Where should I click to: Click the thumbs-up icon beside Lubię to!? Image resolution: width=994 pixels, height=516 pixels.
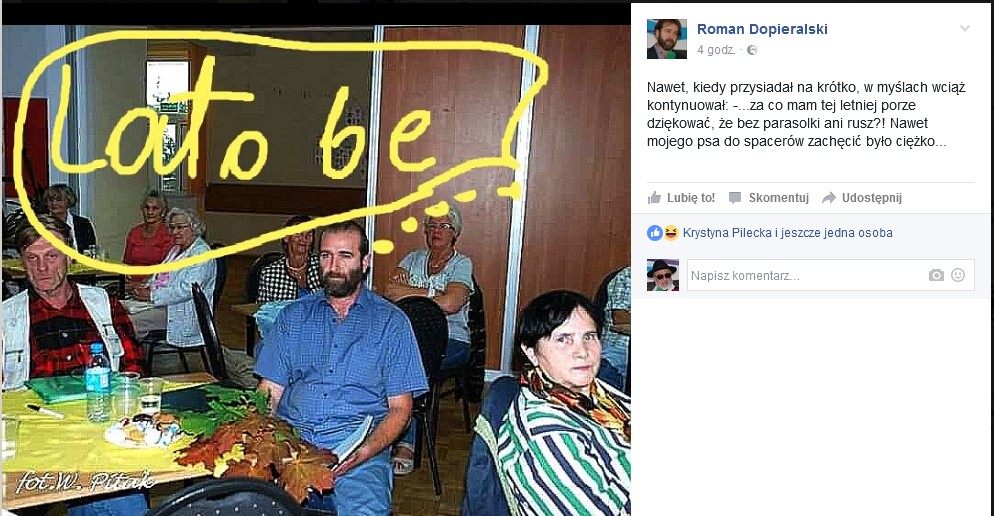654,198
